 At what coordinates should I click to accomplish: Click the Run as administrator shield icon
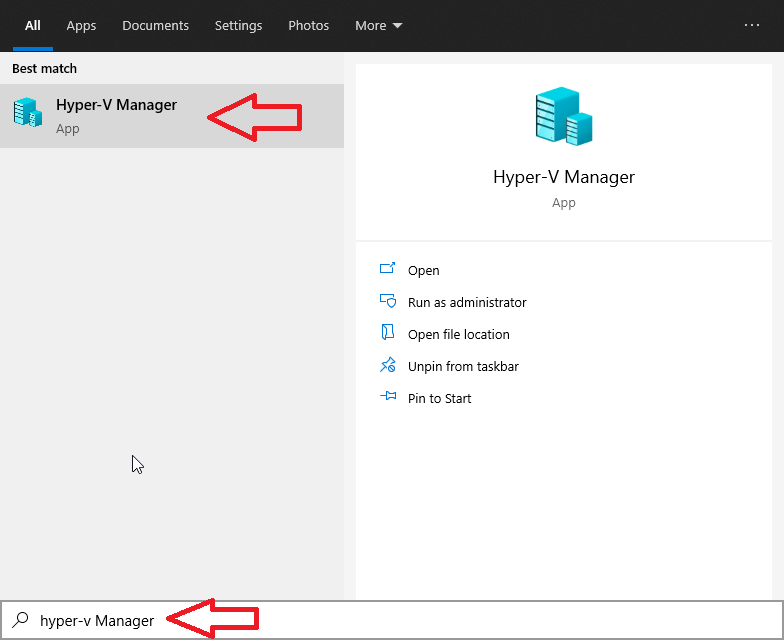[x=388, y=302]
